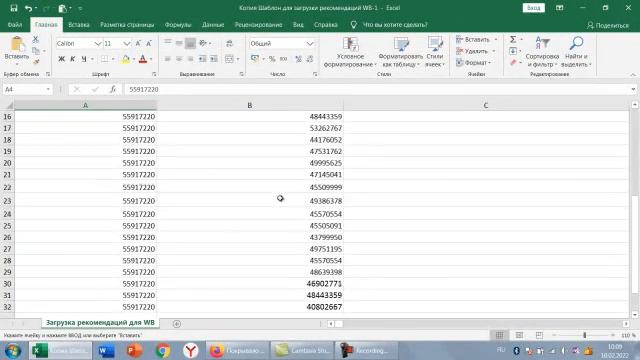Cut selection with the scissors icon

[x=36, y=40]
